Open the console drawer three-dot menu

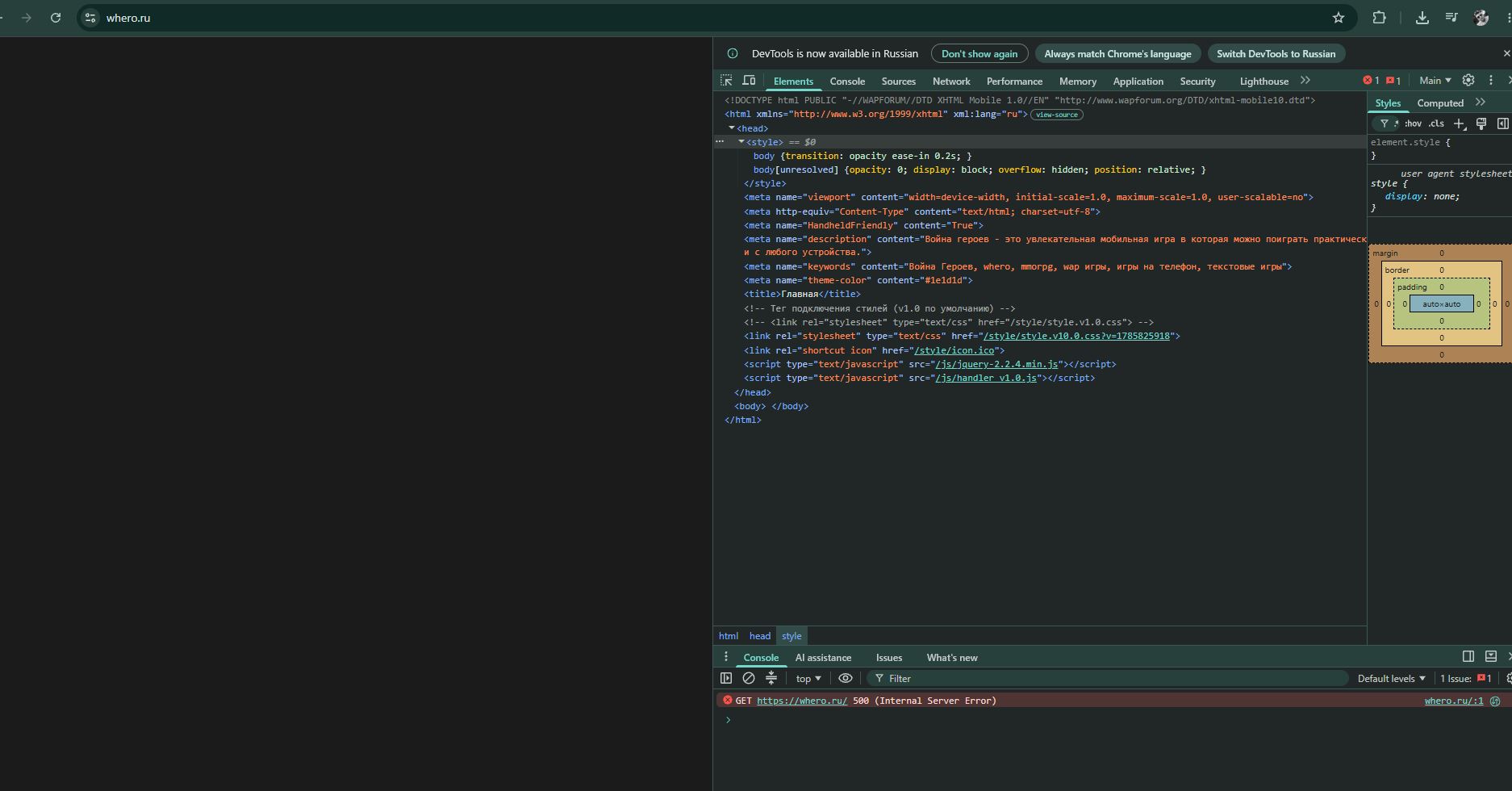point(726,657)
